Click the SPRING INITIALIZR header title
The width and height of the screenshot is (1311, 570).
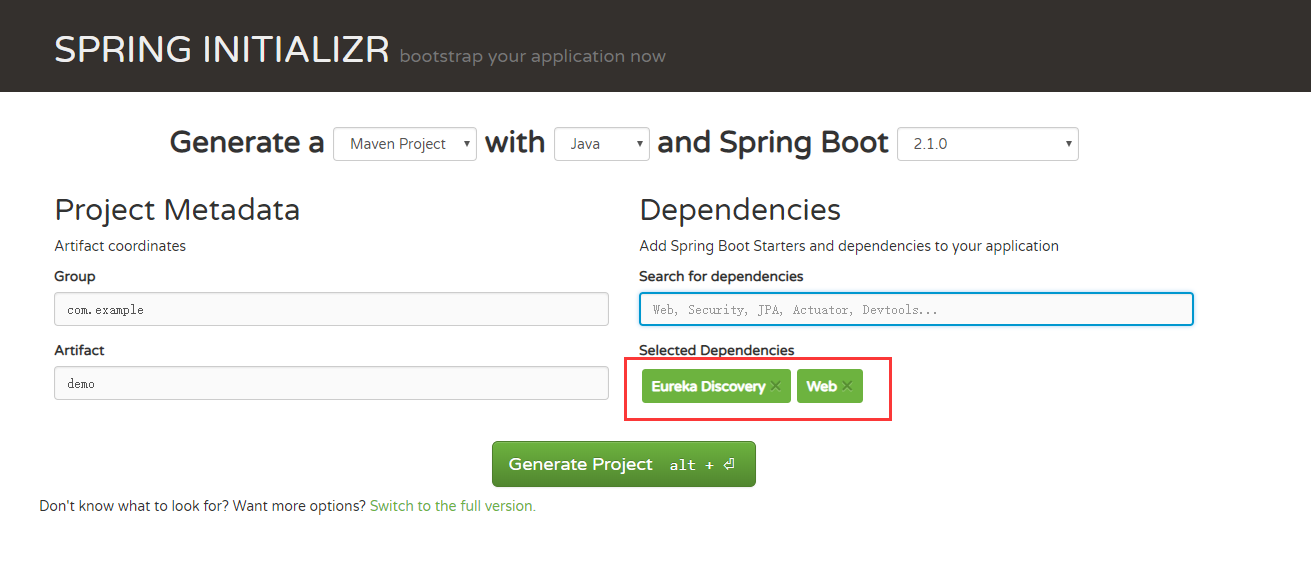[x=222, y=49]
